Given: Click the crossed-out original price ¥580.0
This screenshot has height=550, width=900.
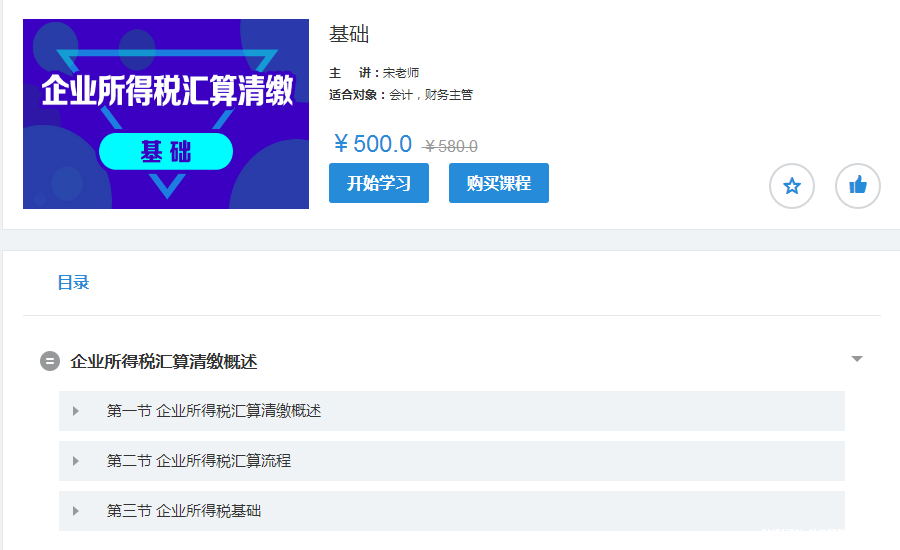Looking at the screenshot, I should [x=451, y=146].
